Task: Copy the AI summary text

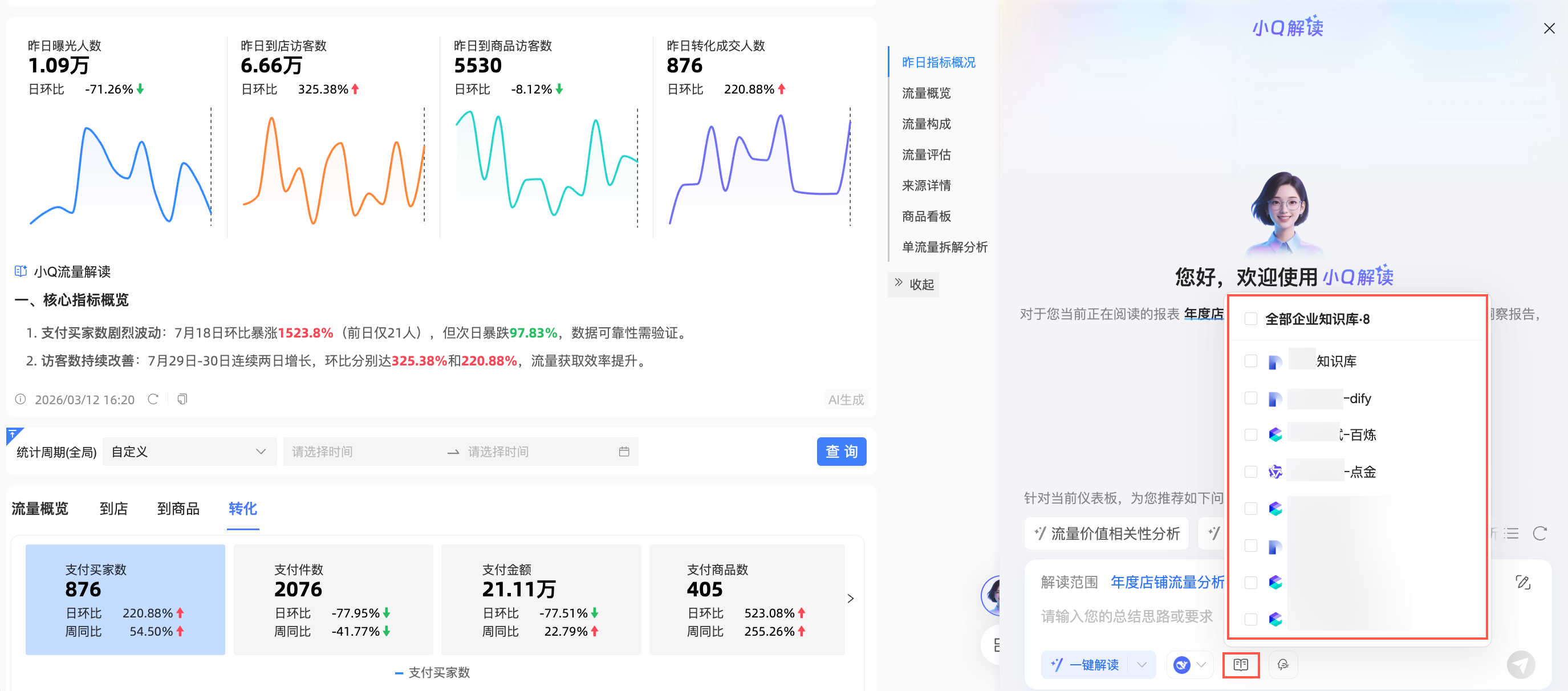Action: (182, 400)
